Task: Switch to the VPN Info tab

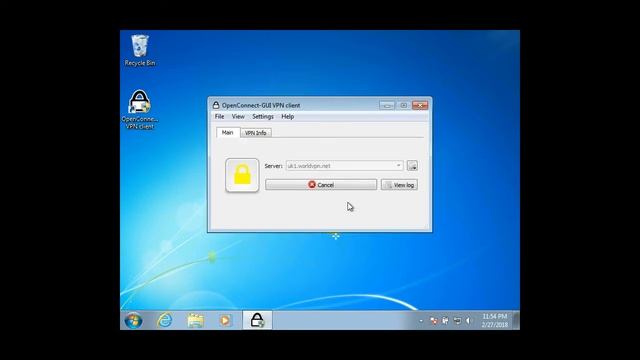Action: (256, 133)
